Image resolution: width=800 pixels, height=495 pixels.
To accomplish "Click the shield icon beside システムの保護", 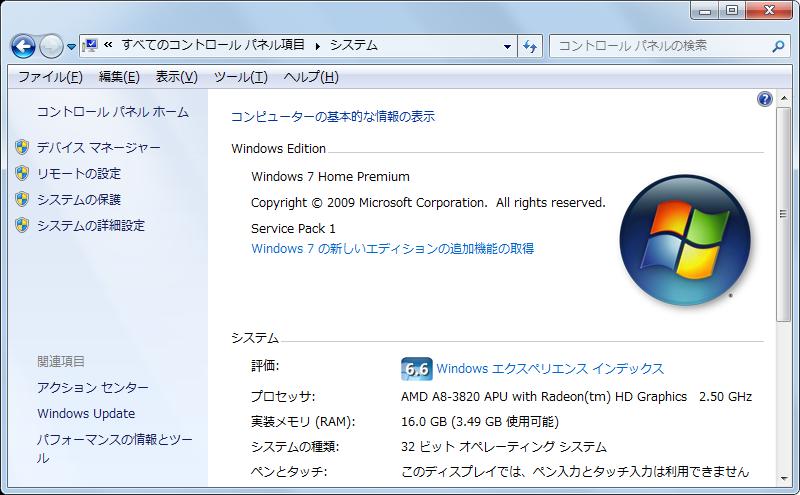I will (x=23, y=199).
